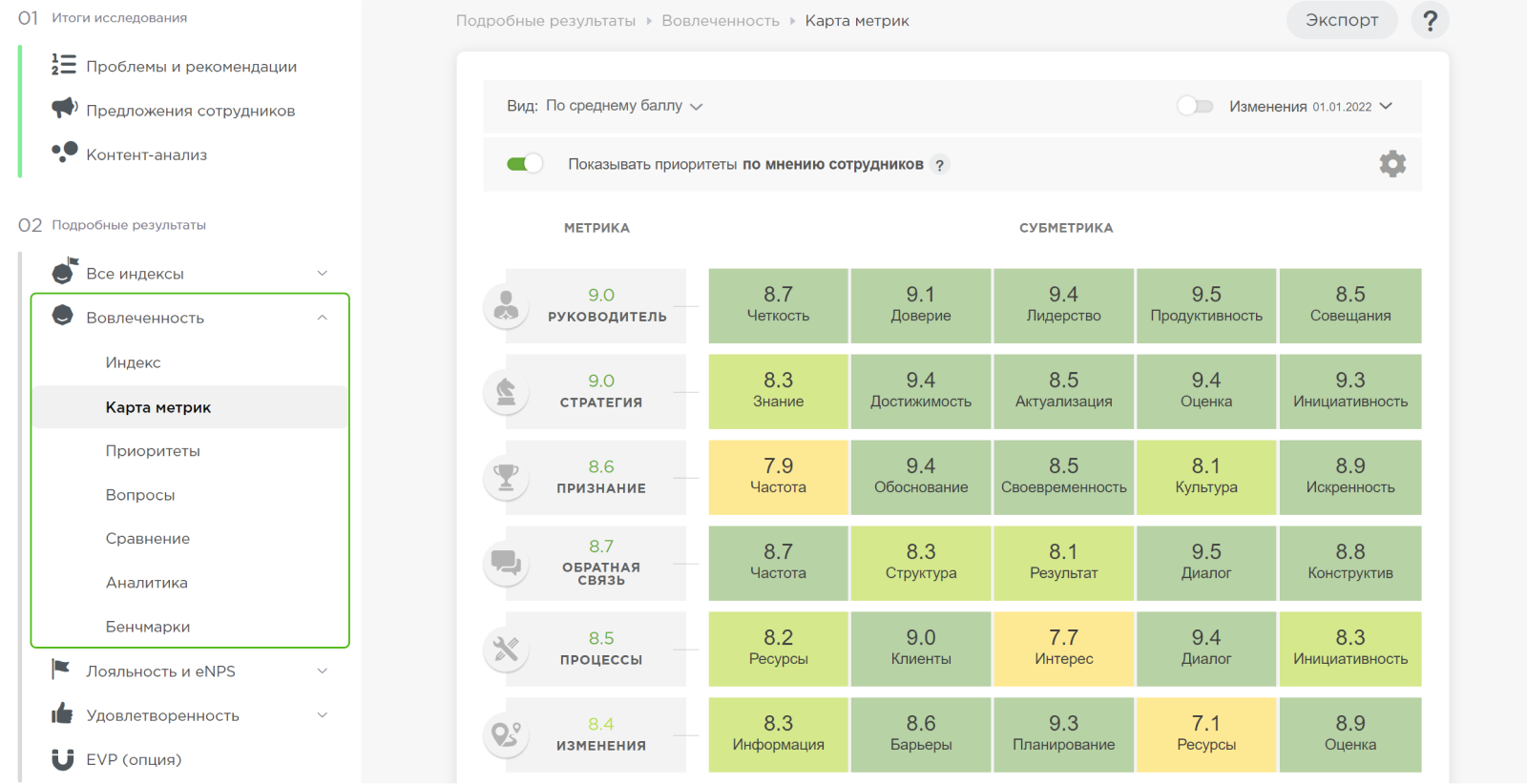Click the chat bubbles icon of Обратная связь

(x=506, y=564)
